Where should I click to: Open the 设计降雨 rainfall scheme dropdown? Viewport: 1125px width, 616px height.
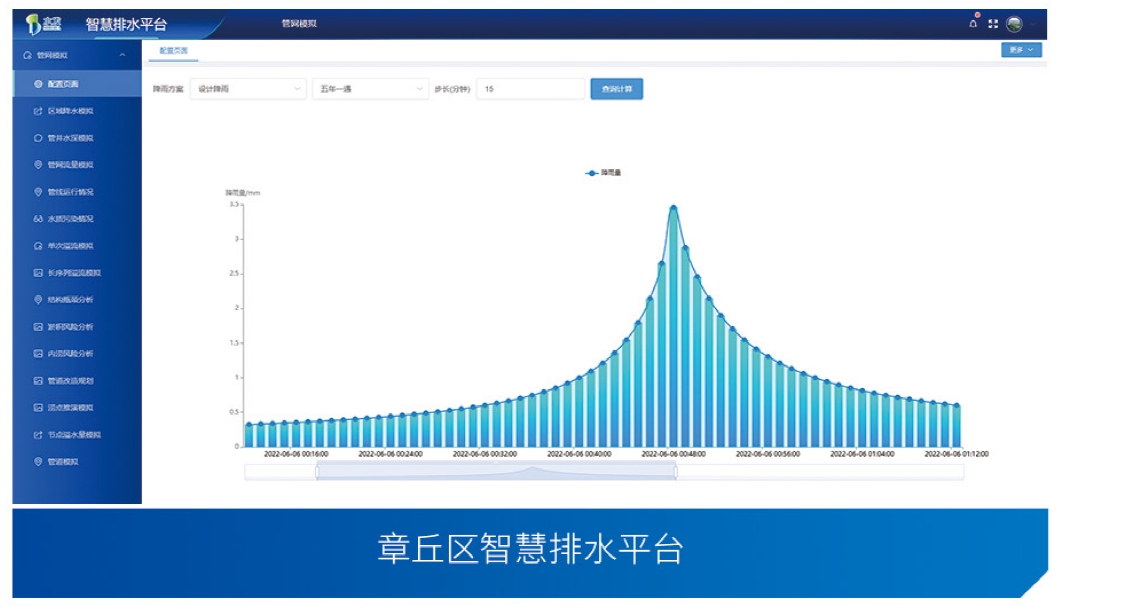tap(249, 89)
